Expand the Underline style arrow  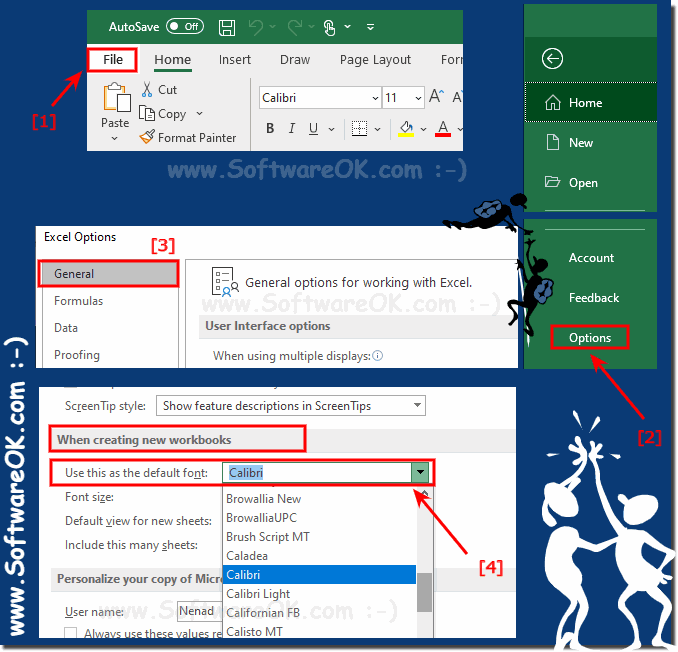click(x=331, y=129)
